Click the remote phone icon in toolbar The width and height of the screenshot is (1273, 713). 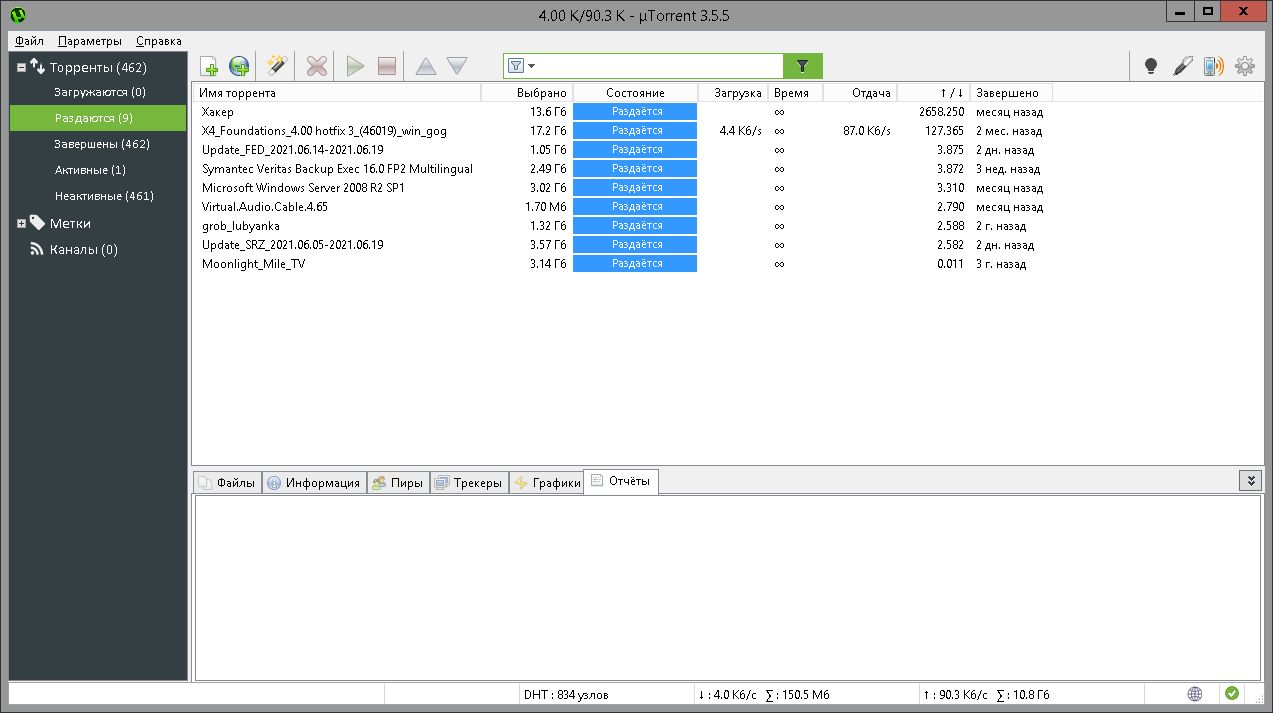[x=1213, y=66]
